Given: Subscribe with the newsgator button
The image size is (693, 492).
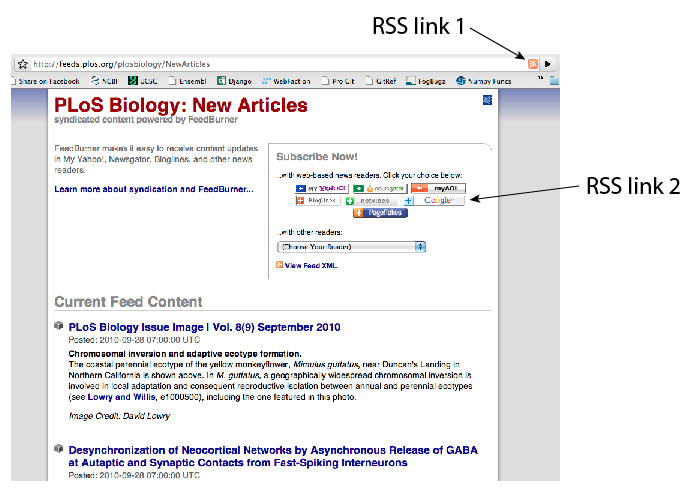Looking at the screenshot, I should (380, 188).
